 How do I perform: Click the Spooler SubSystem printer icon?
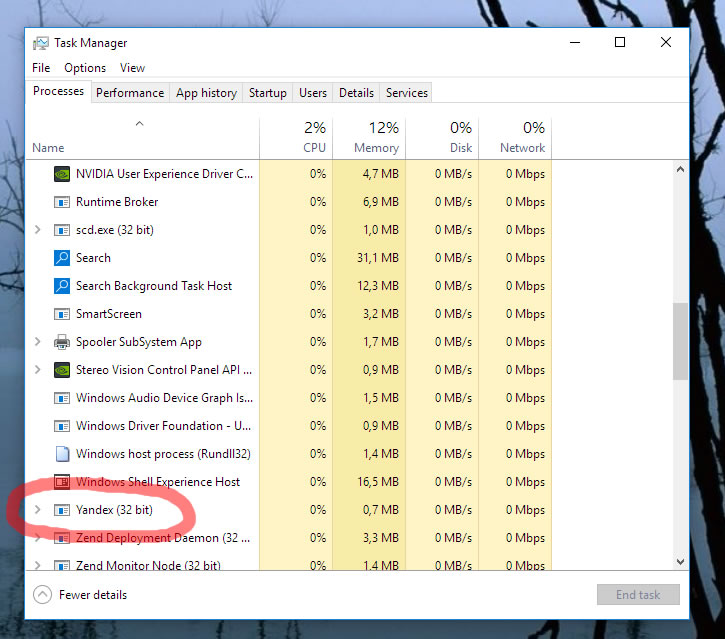[61, 342]
